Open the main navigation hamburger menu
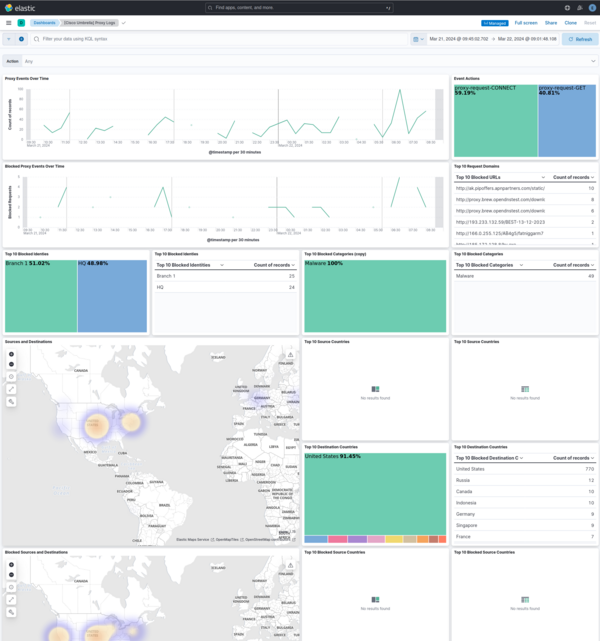The image size is (600, 641). (x=8, y=21)
